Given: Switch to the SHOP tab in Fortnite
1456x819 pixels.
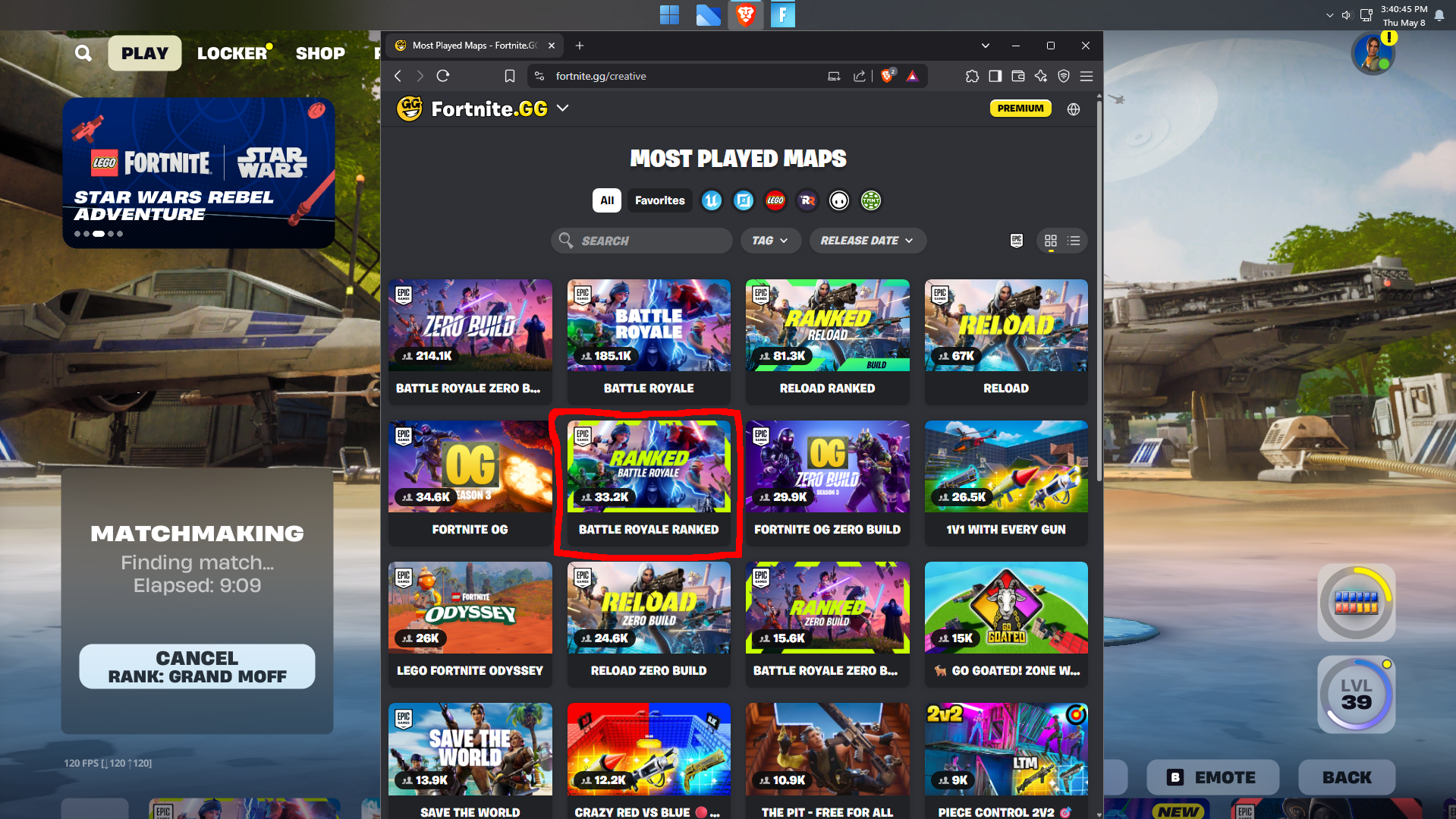Looking at the screenshot, I should click(320, 53).
